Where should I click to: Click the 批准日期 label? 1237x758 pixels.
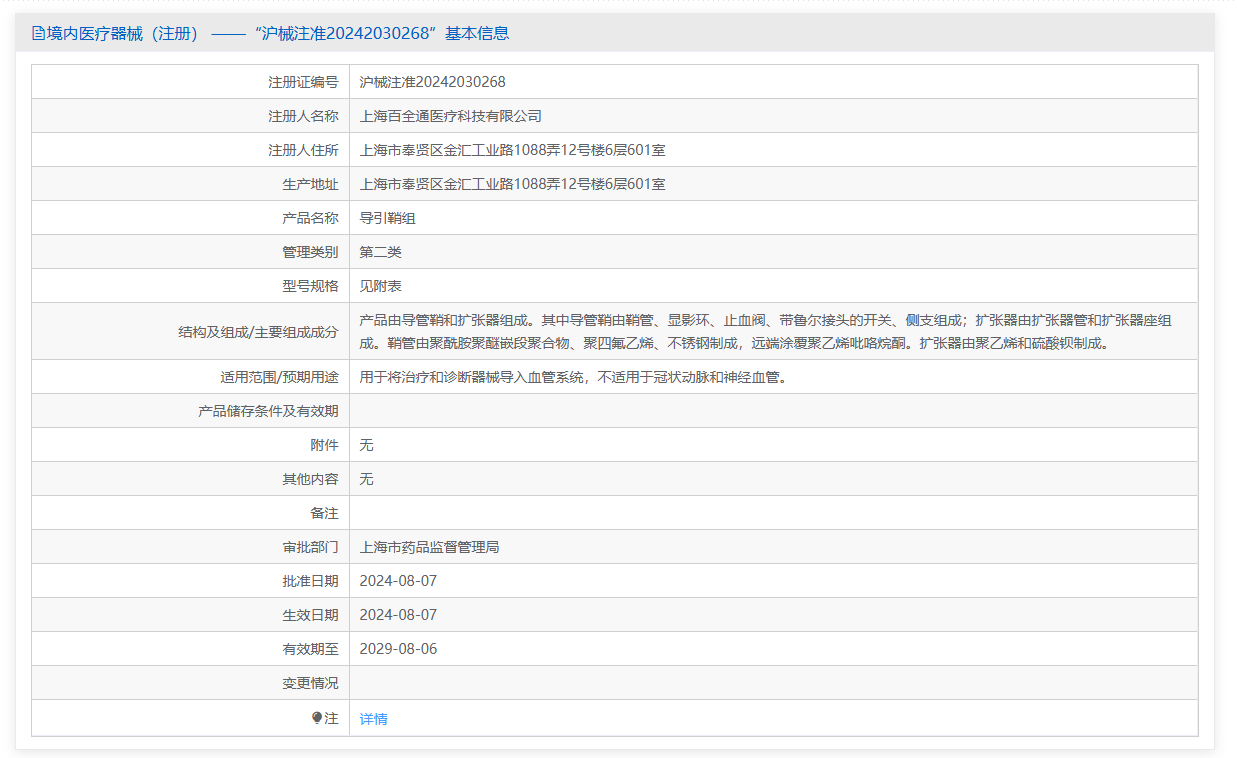310,581
